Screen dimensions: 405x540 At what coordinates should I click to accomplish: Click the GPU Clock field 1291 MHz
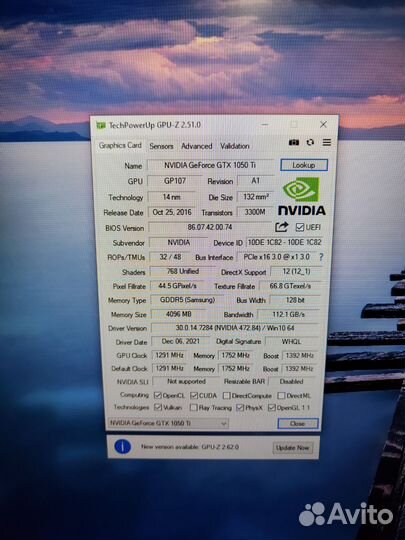click(x=169, y=355)
